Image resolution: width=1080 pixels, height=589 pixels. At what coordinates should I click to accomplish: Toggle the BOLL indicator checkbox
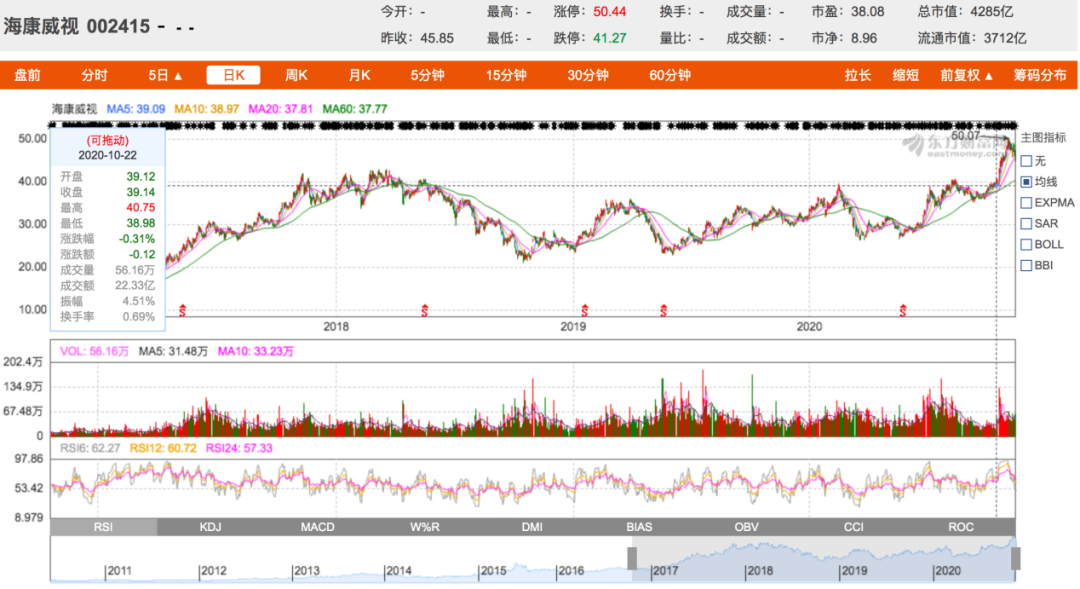tap(1026, 244)
